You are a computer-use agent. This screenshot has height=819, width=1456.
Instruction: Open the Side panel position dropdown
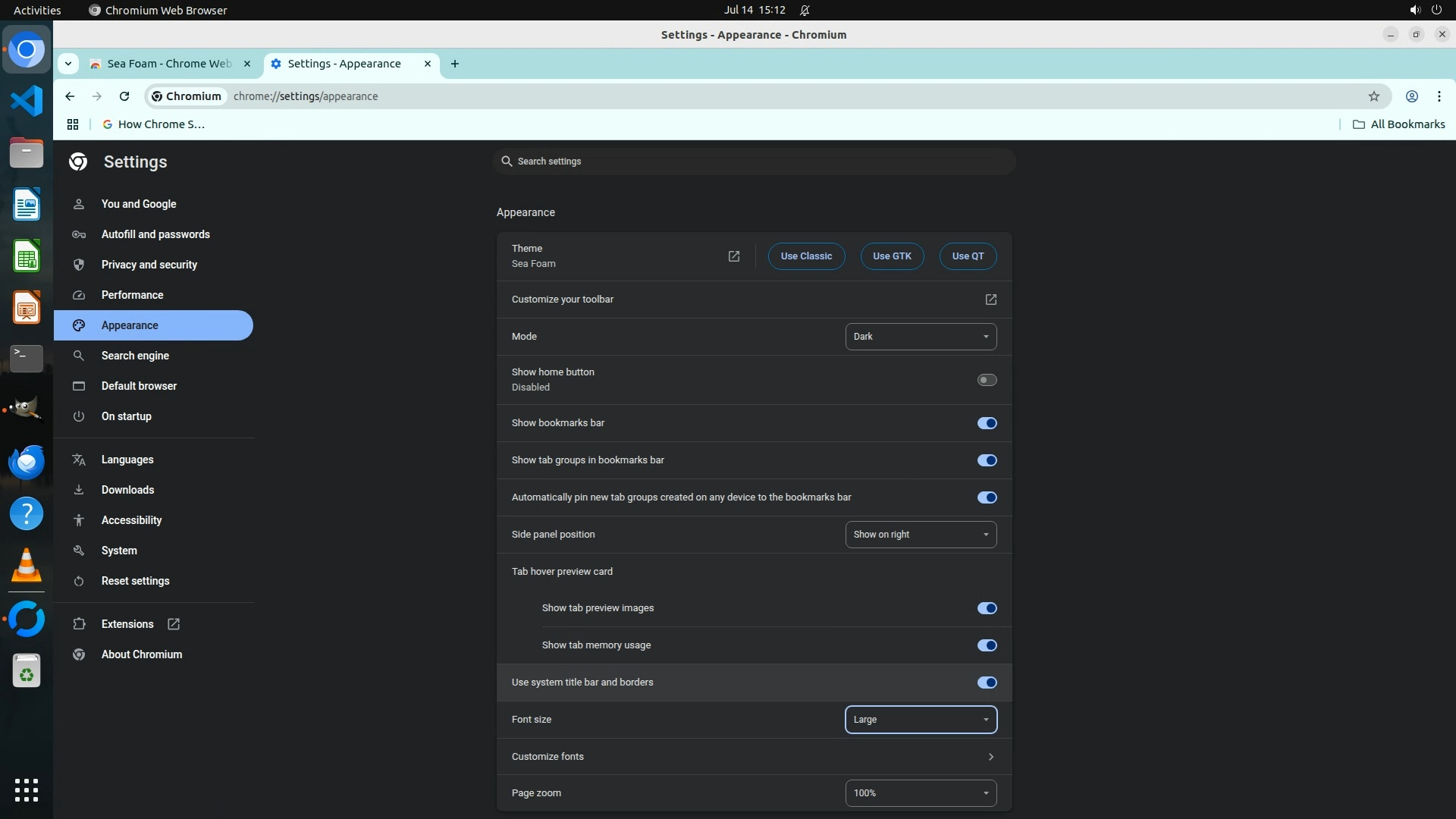click(920, 535)
